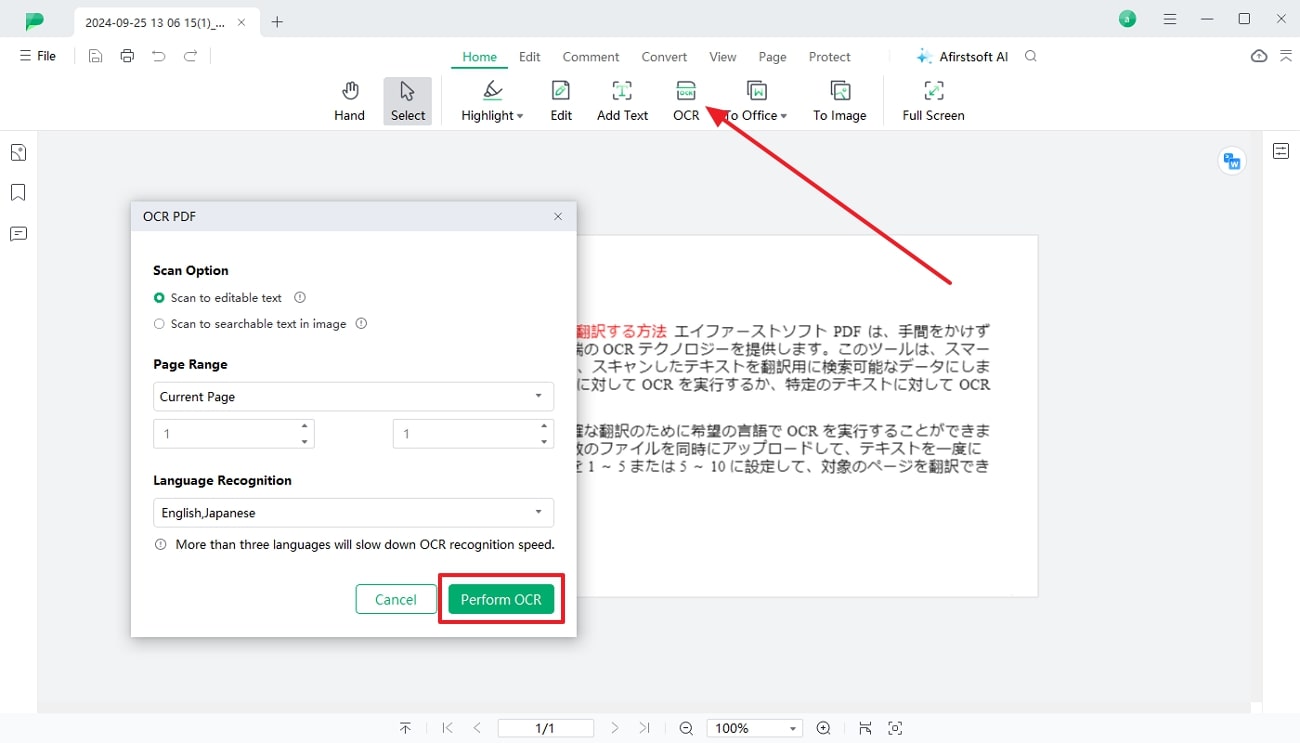Image resolution: width=1300 pixels, height=743 pixels.
Task: Close the OCR PDF dialog
Action: point(558,216)
